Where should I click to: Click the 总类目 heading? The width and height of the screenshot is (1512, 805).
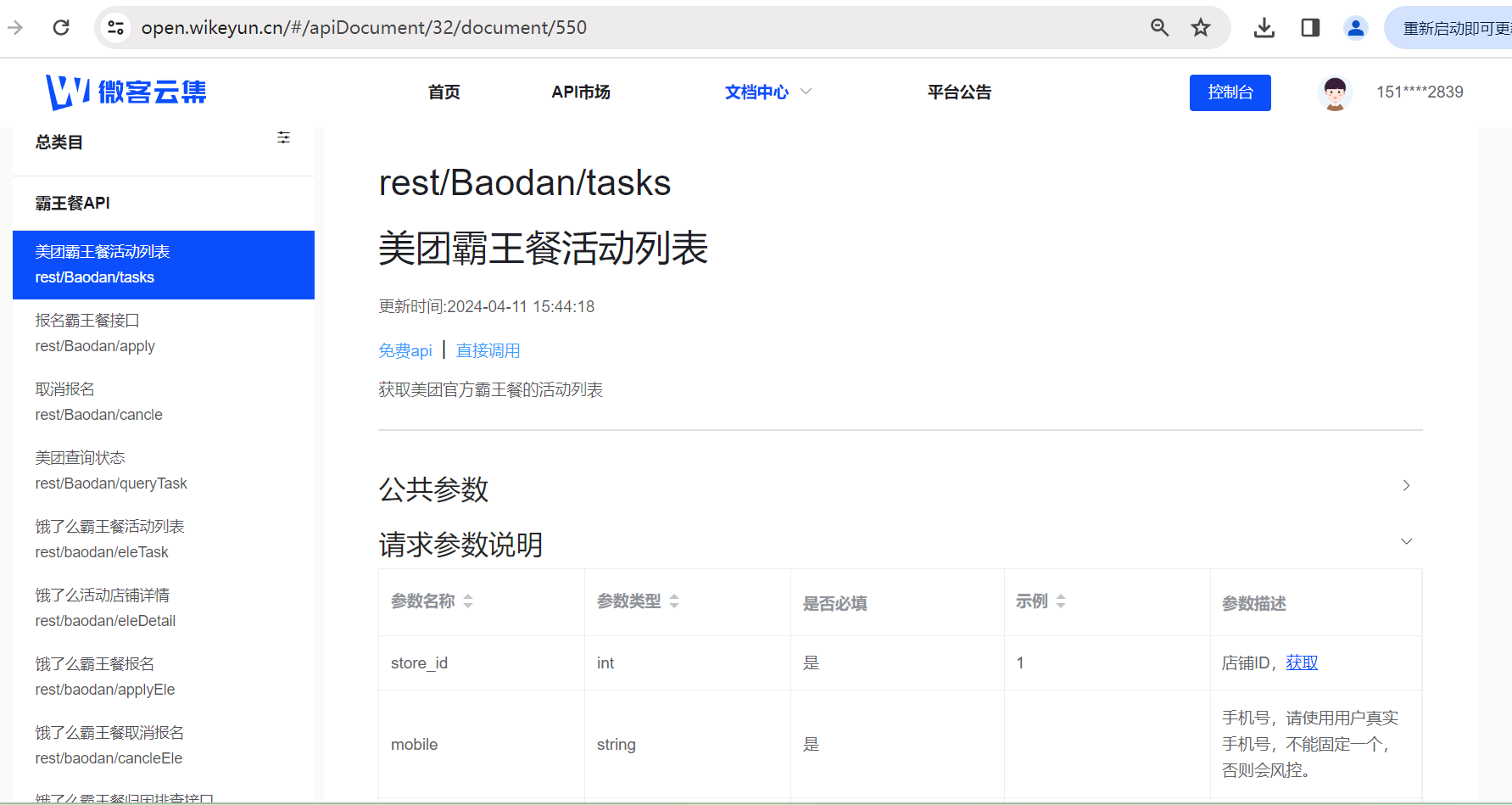coord(59,143)
